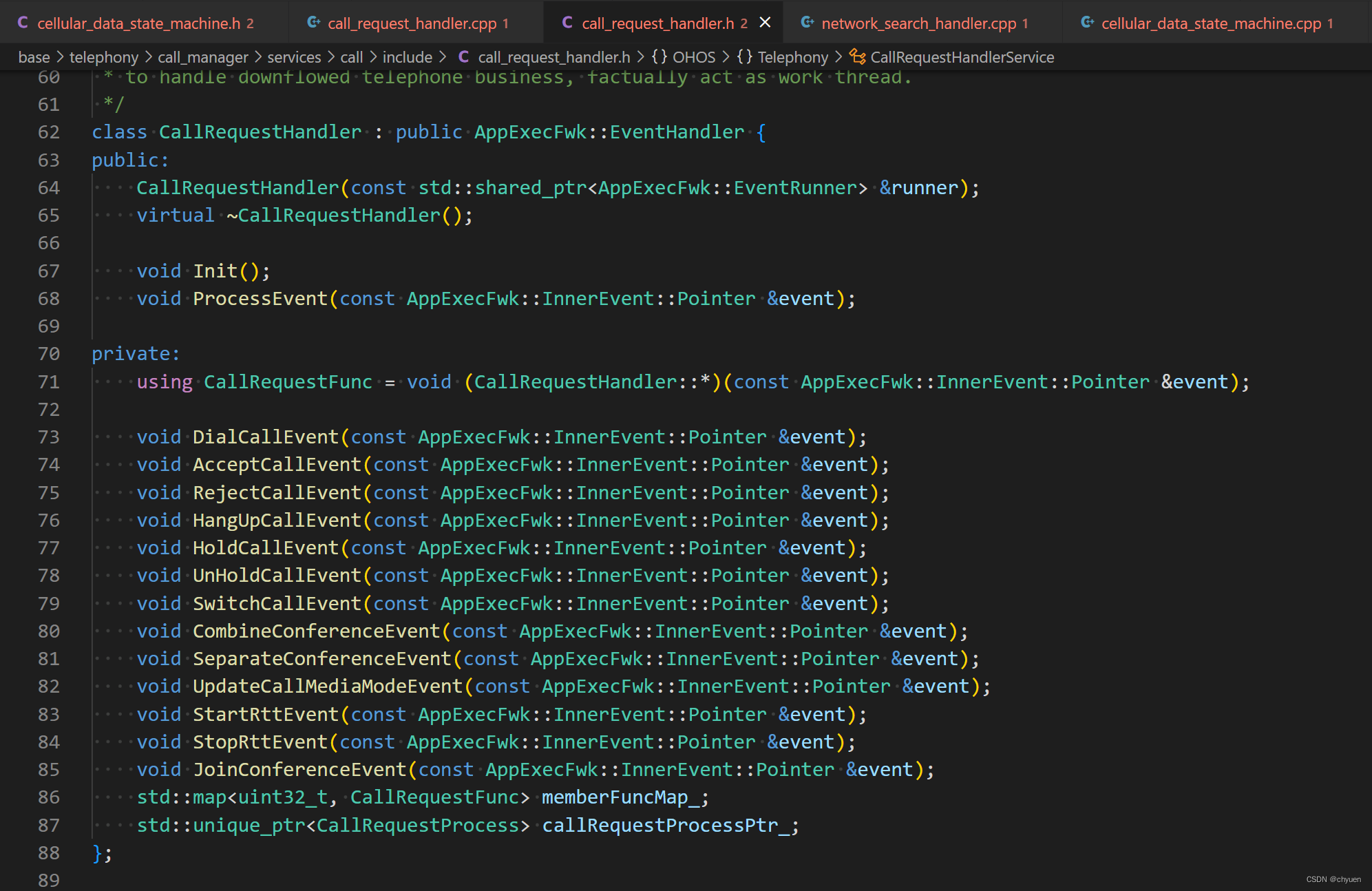
Task: Click 'RejectCallEvent' method name
Action: click(x=277, y=493)
